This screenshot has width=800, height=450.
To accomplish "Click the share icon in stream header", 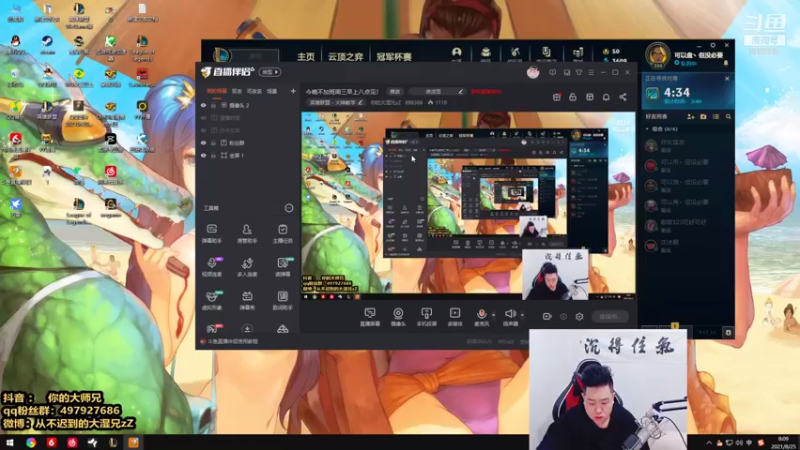I will coord(623,97).
